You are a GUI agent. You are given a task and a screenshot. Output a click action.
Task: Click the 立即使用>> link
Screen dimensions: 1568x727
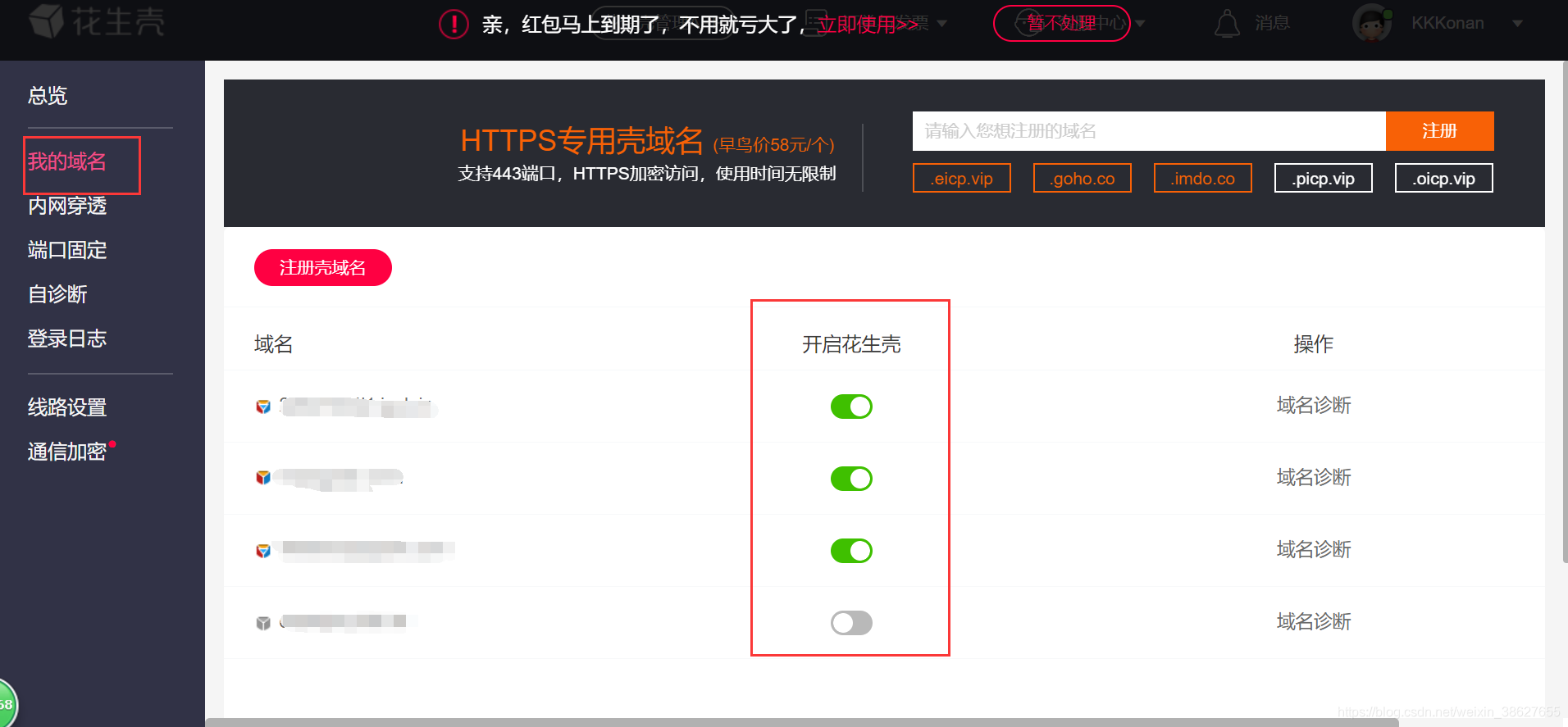pyautogui.click(x=867, y=25)
